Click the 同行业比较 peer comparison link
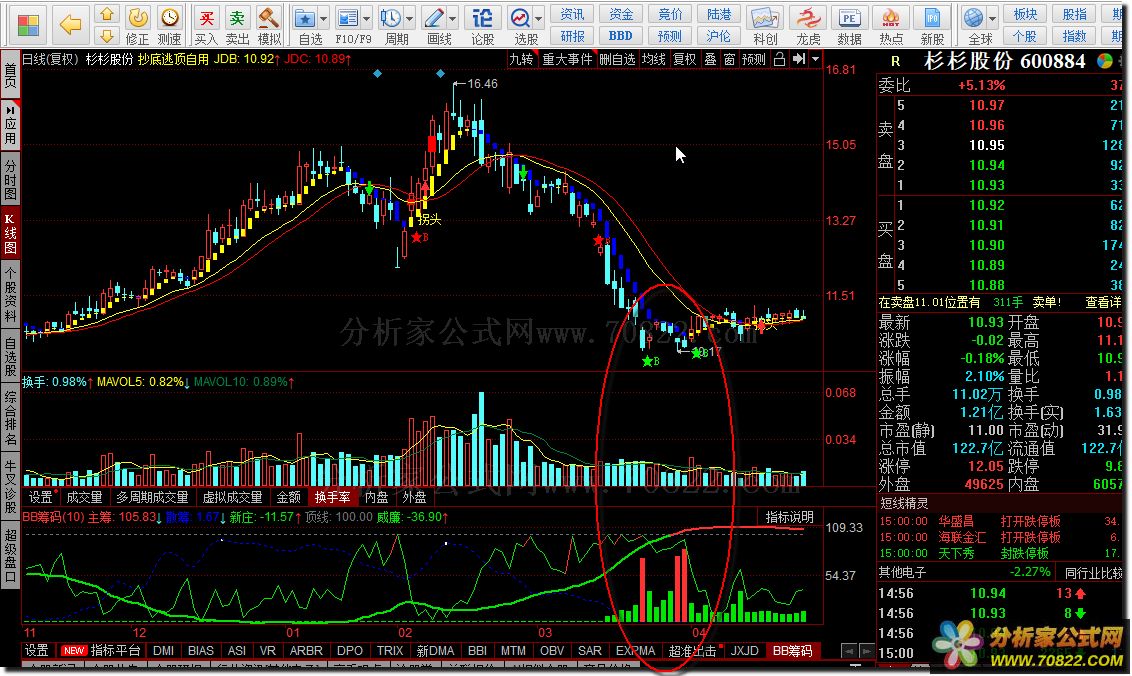The height and width of the screenshot is (676, 1132). [x=1094, y=573]
